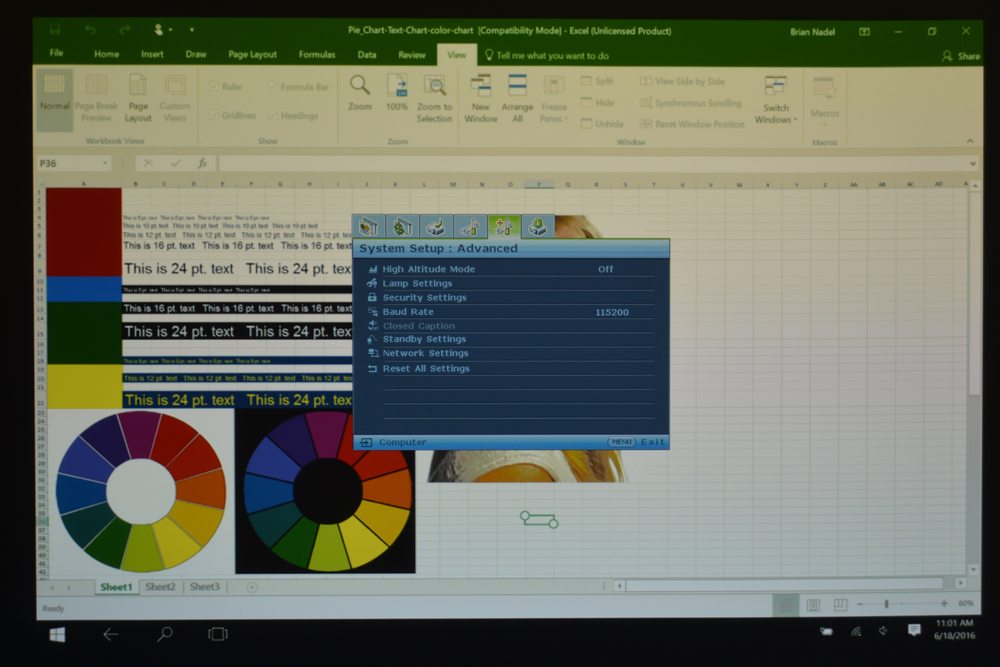This screenshot has width=1000, height=667.
Task: Click the Hide window command
Action: 598,103
